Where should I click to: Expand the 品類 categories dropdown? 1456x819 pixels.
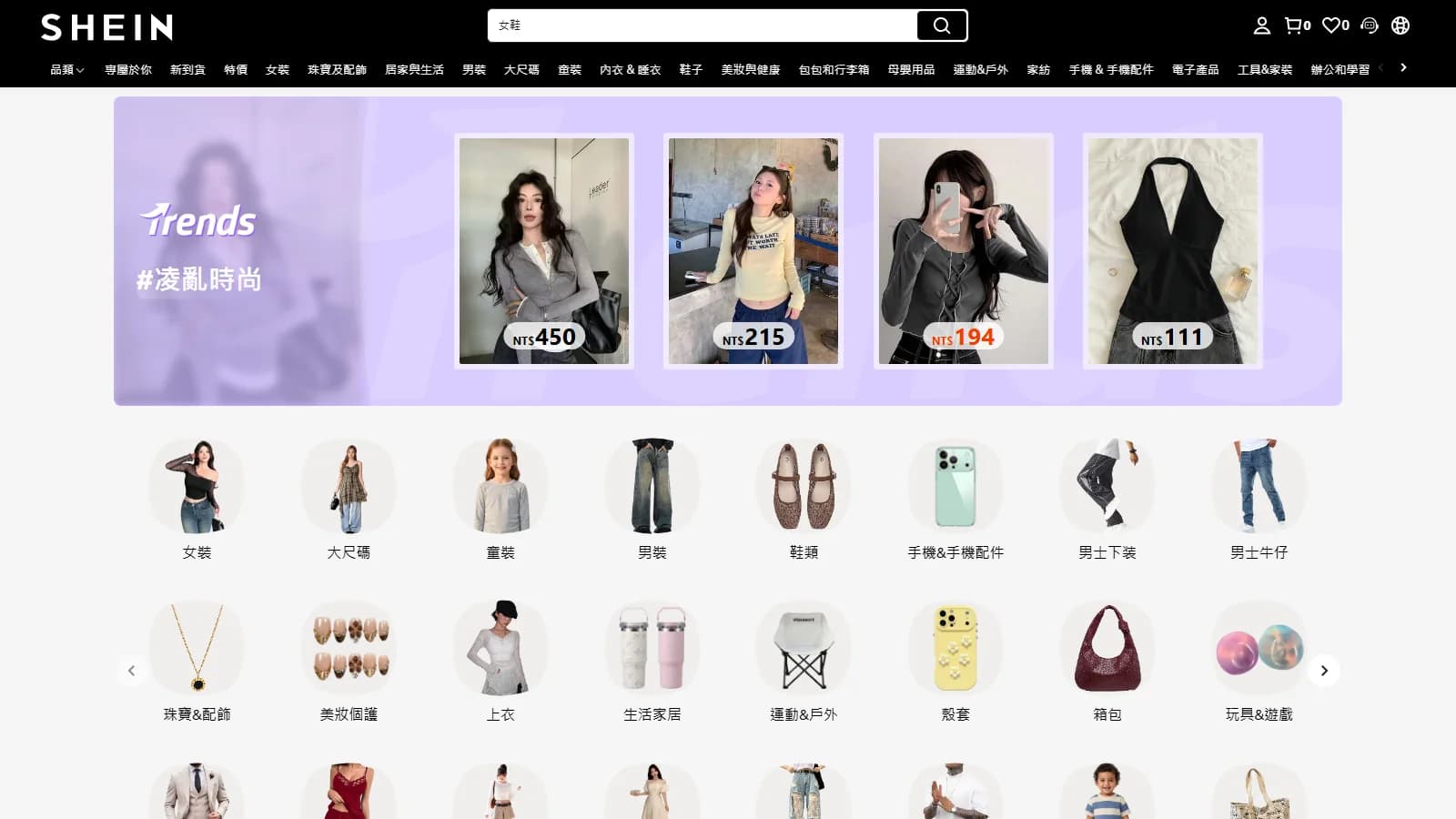tap(66, 69)
